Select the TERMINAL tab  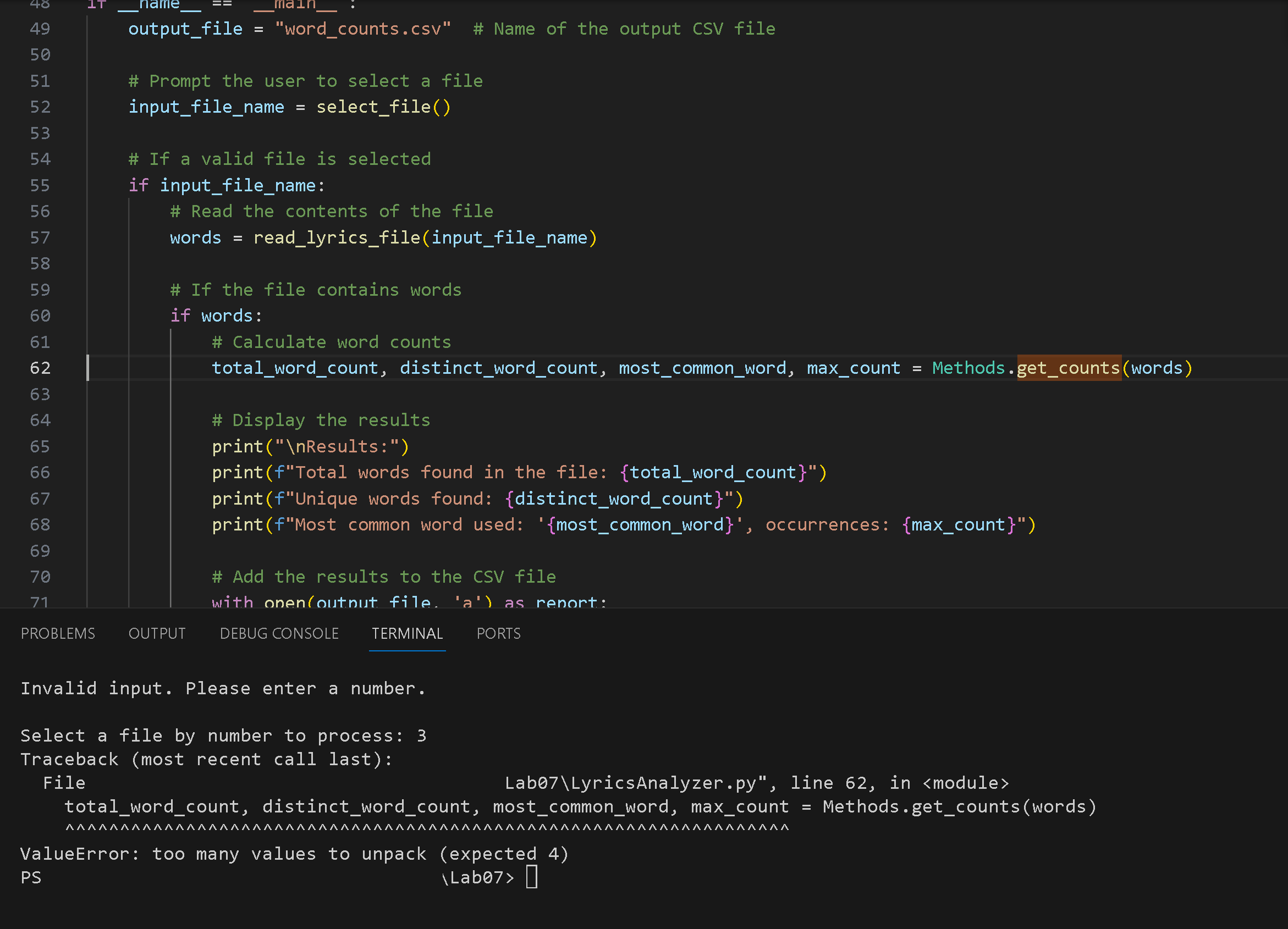tap(406, 633)
